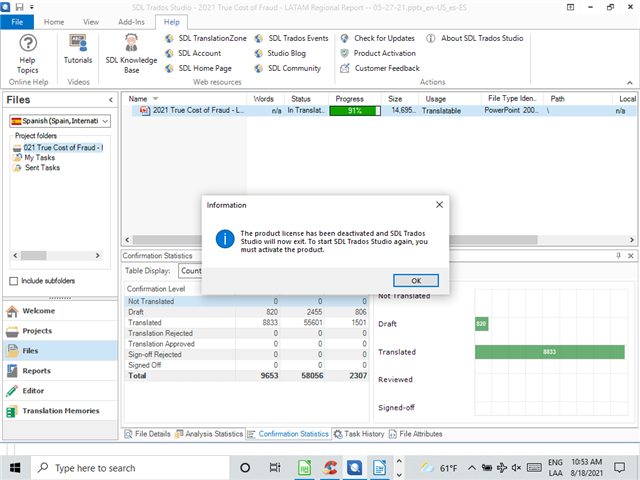Open the notification center
Screen dimensions: 640x480
click(x=620, y=468)
